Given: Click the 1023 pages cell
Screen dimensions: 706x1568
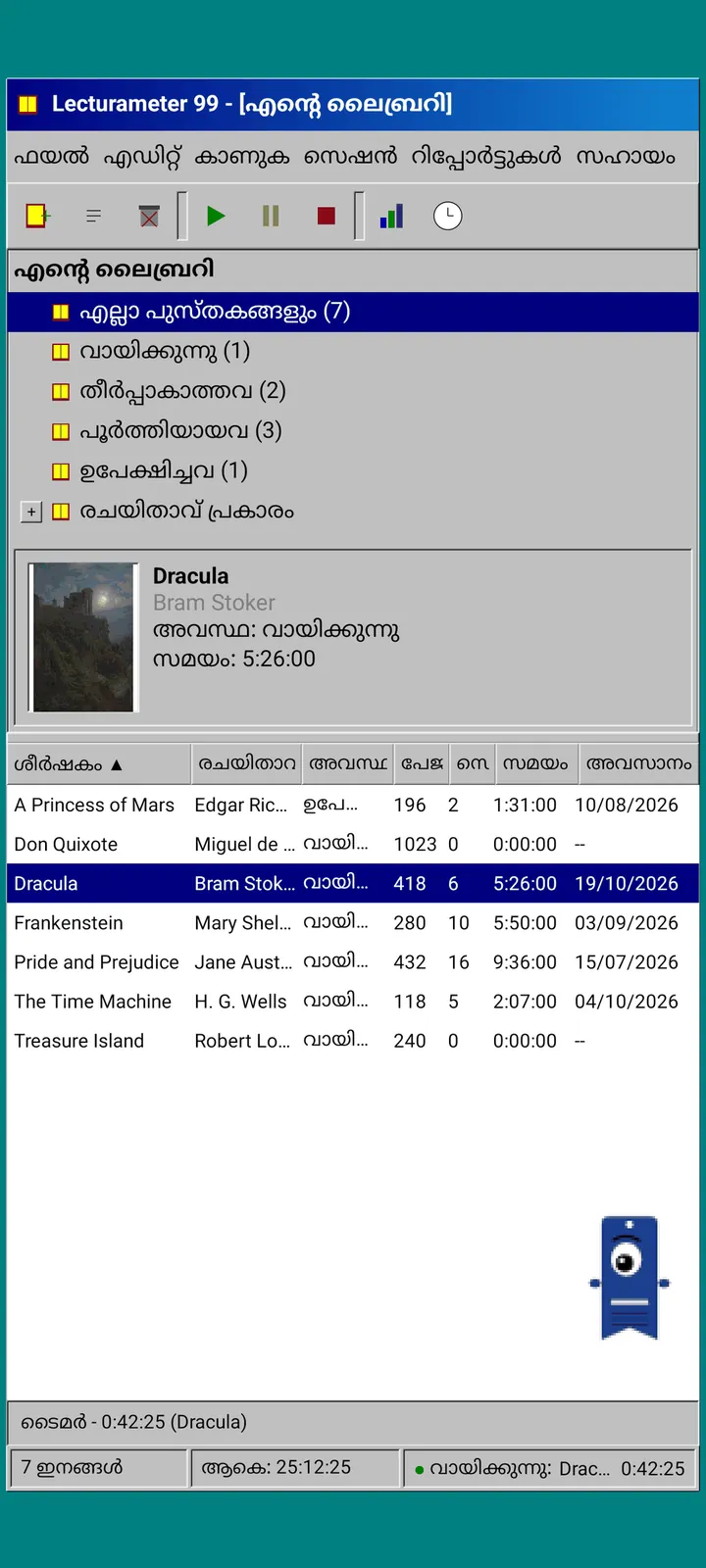Looking at the screenshot, I should tap(415, 845).
